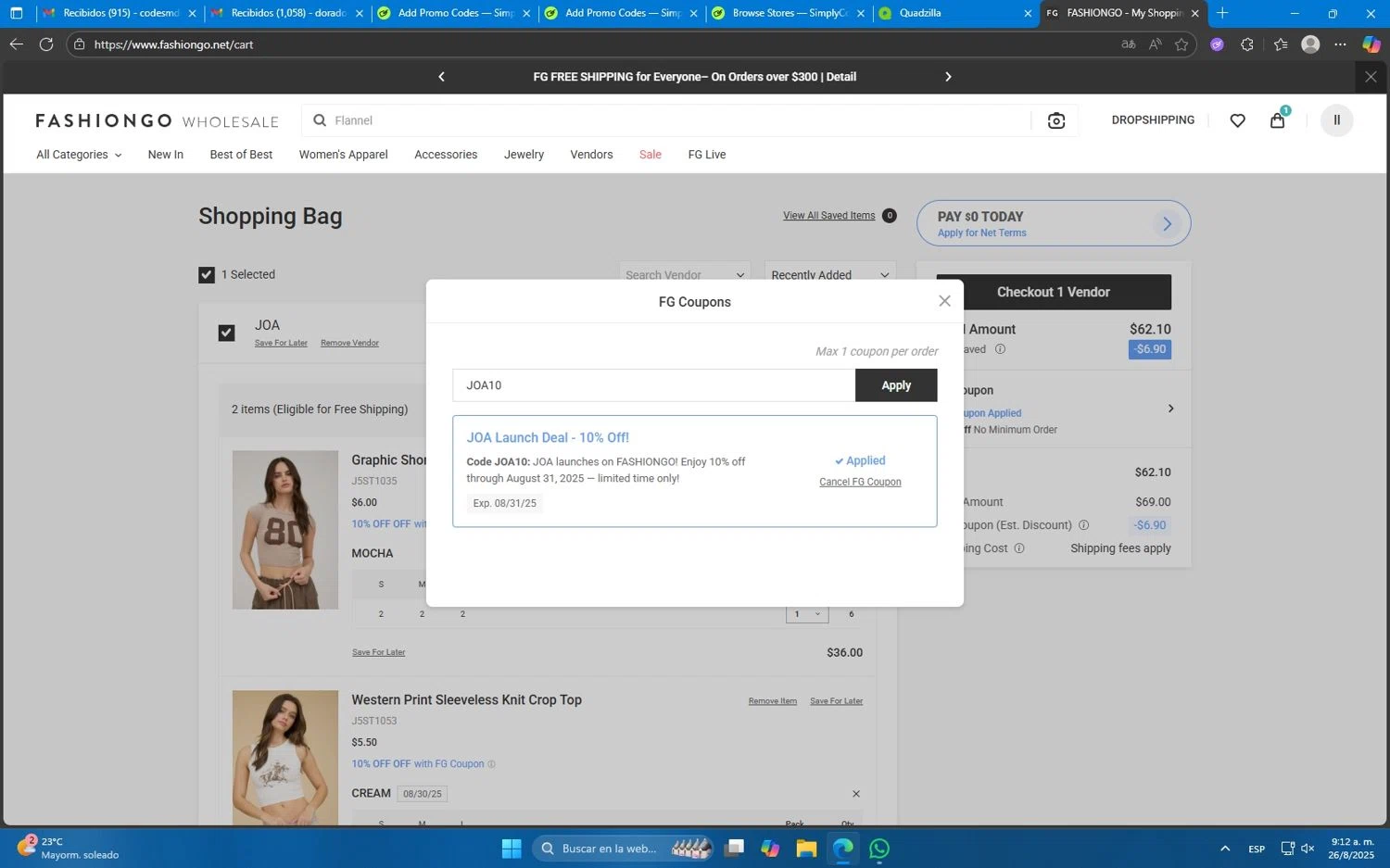The height and width of the screenshot is (868, 1390).
Task: Show next announcement banner
Action: pos(948,77)
